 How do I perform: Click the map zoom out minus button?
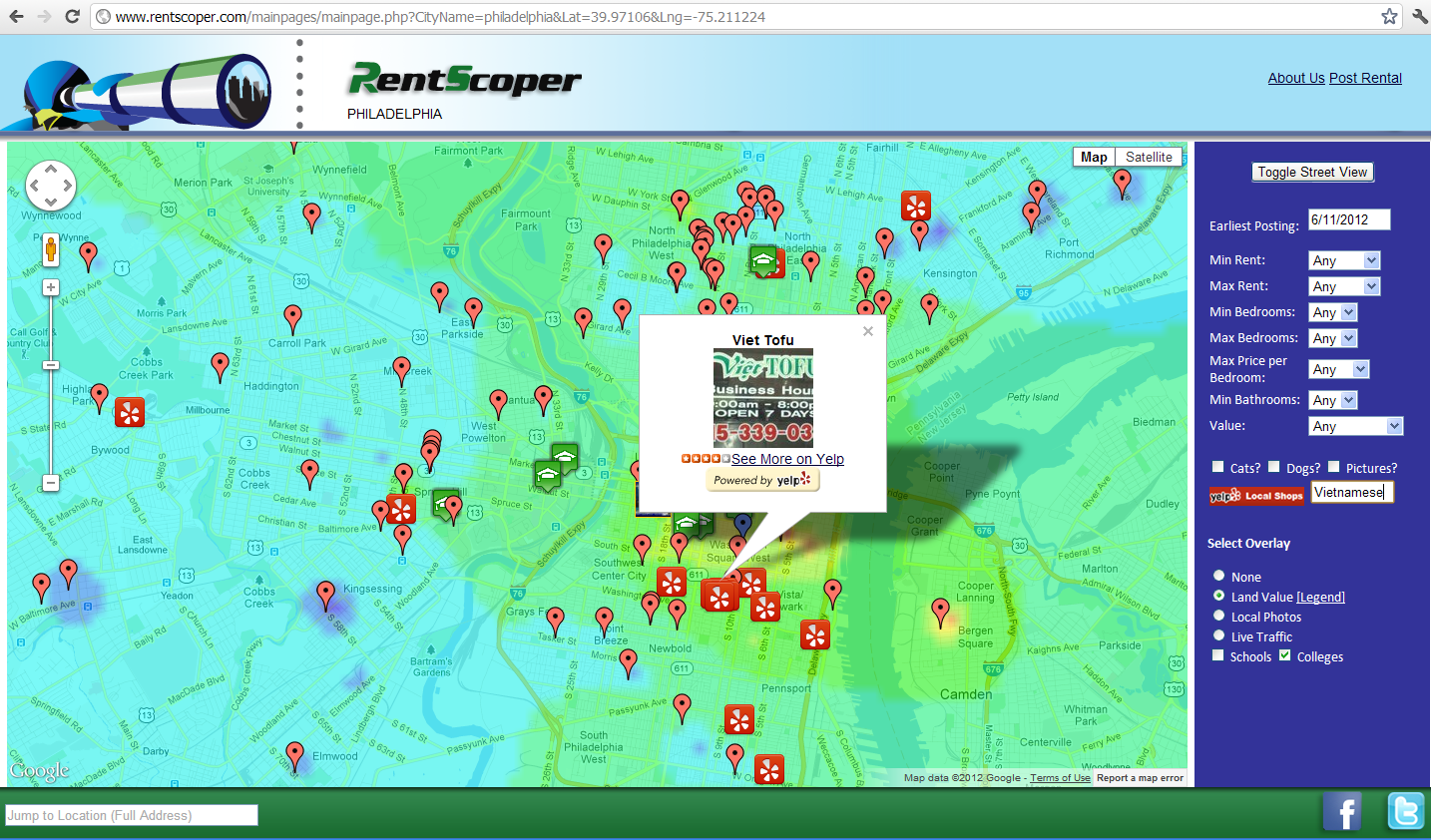[51, 483]
